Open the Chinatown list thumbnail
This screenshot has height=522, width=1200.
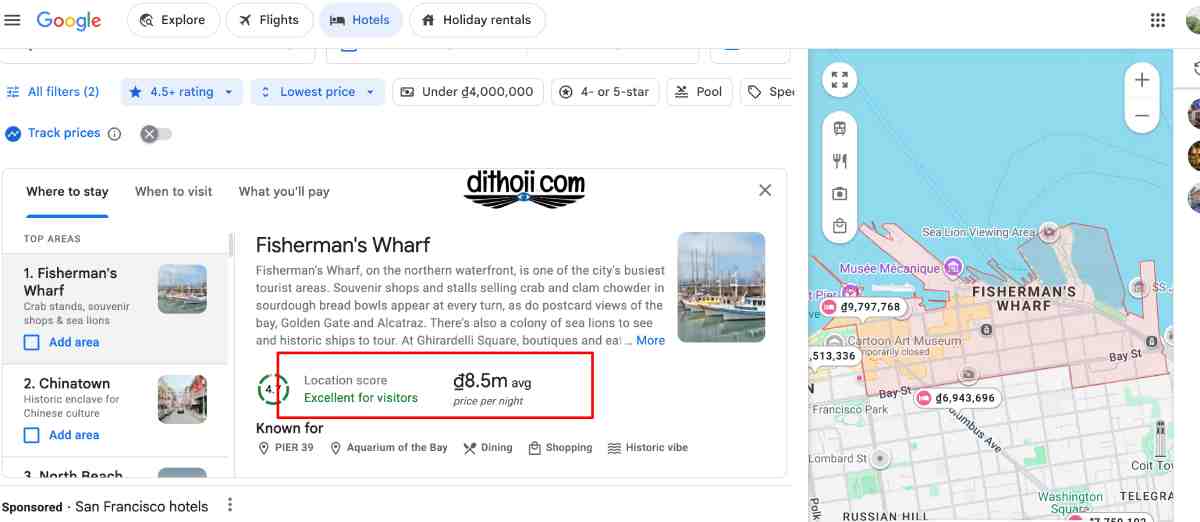pyautogui.click(x=182, y=399)
